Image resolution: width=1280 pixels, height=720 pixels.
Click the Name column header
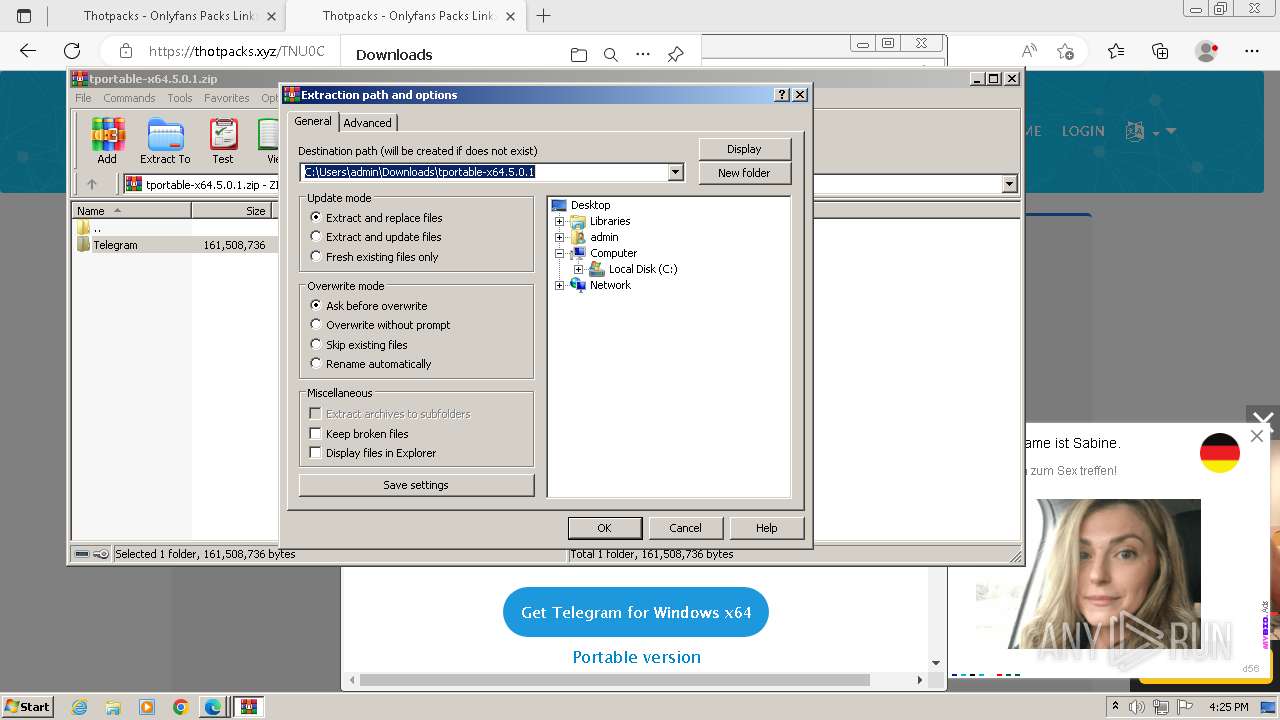(x=132, y=211)
